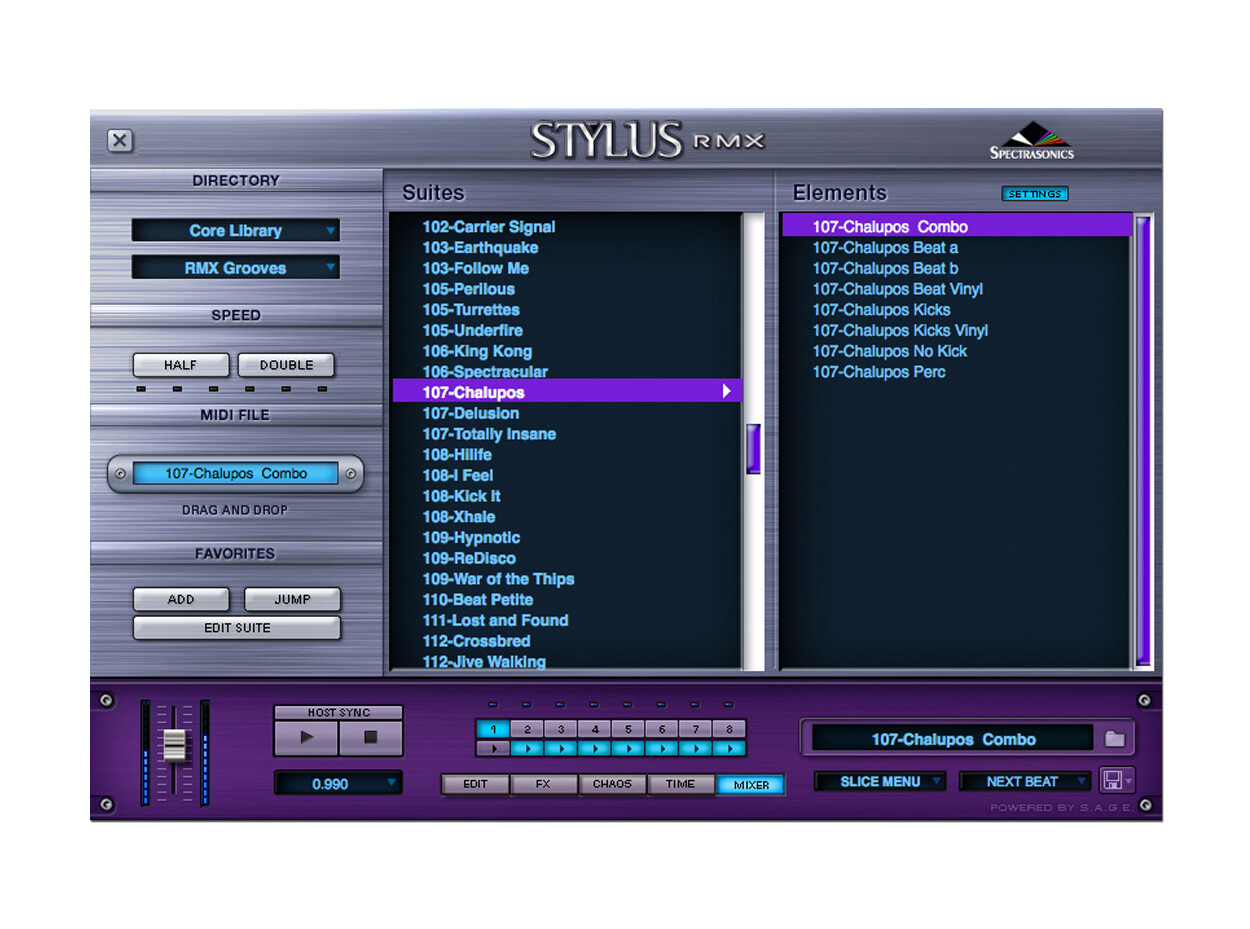Image resolution: width=1250 pixels, height=929 pixels.
Task: Click the arrow on 107-Chalupos suite row
Action: [727, 391]
